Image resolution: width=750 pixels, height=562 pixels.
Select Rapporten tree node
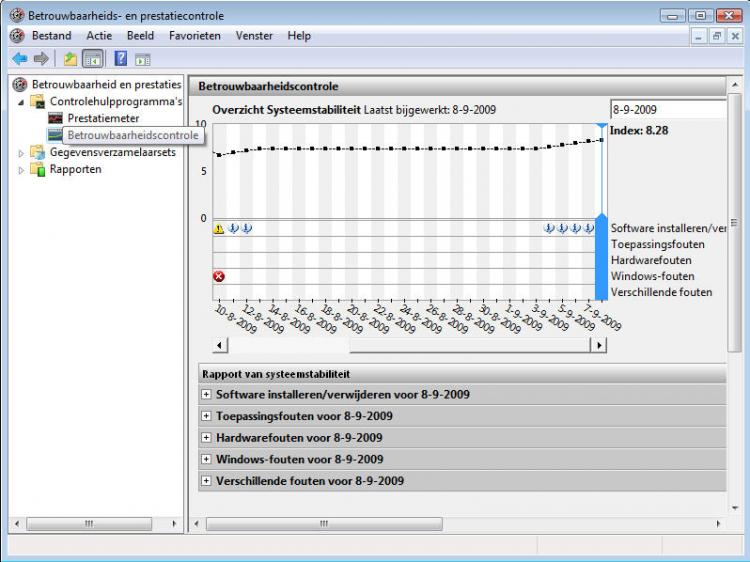(x=76, y=169)
